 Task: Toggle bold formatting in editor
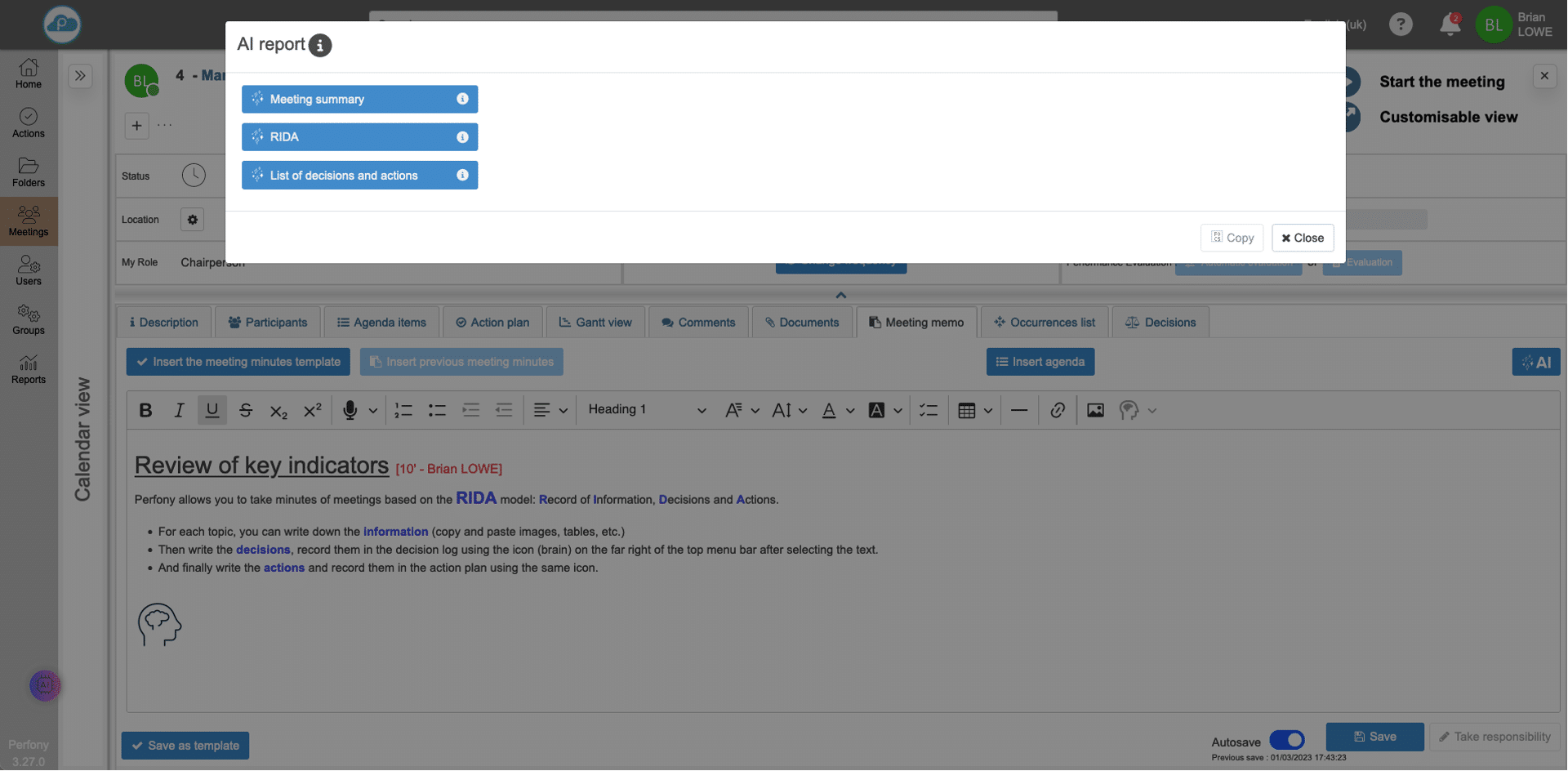click(146, 410)
